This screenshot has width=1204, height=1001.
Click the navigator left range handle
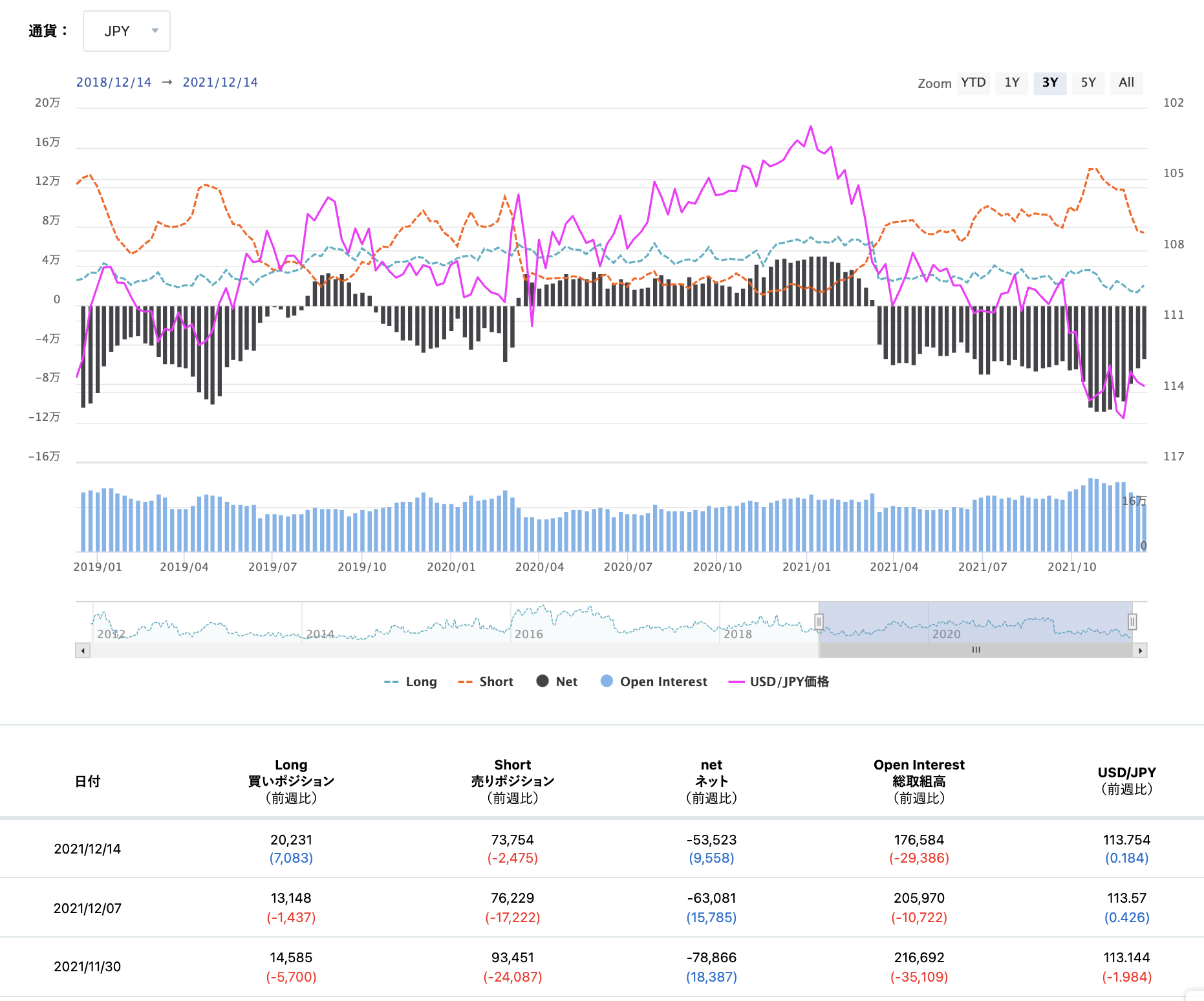pos(819,622)
